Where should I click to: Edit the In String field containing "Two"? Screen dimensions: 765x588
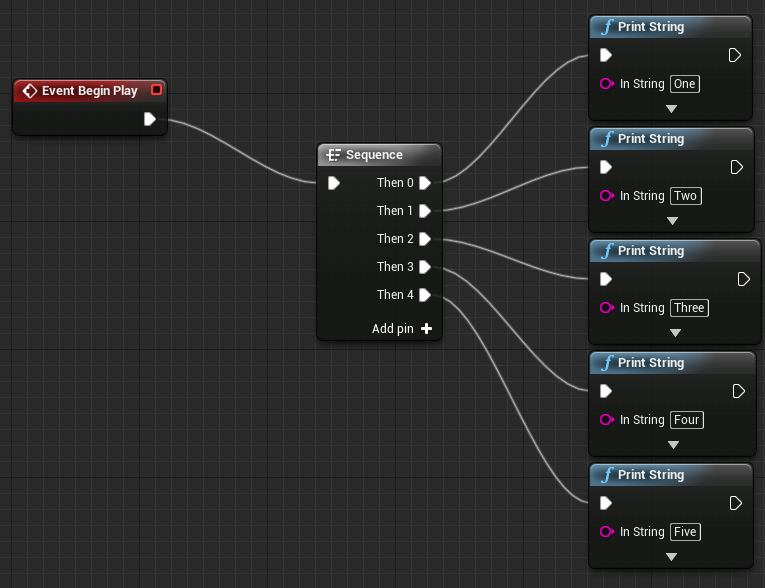686,196
